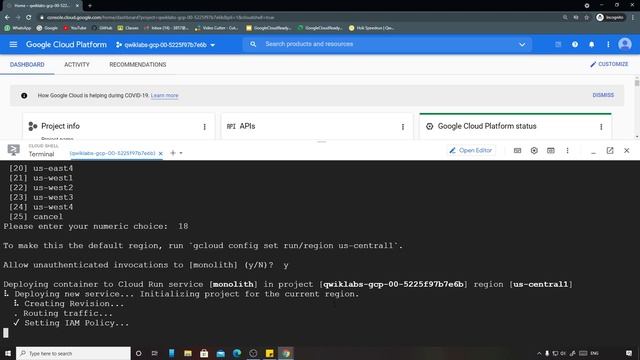
Task: Open a new Chrome tab with plus
Action: pyautogui.click(x=90, y=6)
